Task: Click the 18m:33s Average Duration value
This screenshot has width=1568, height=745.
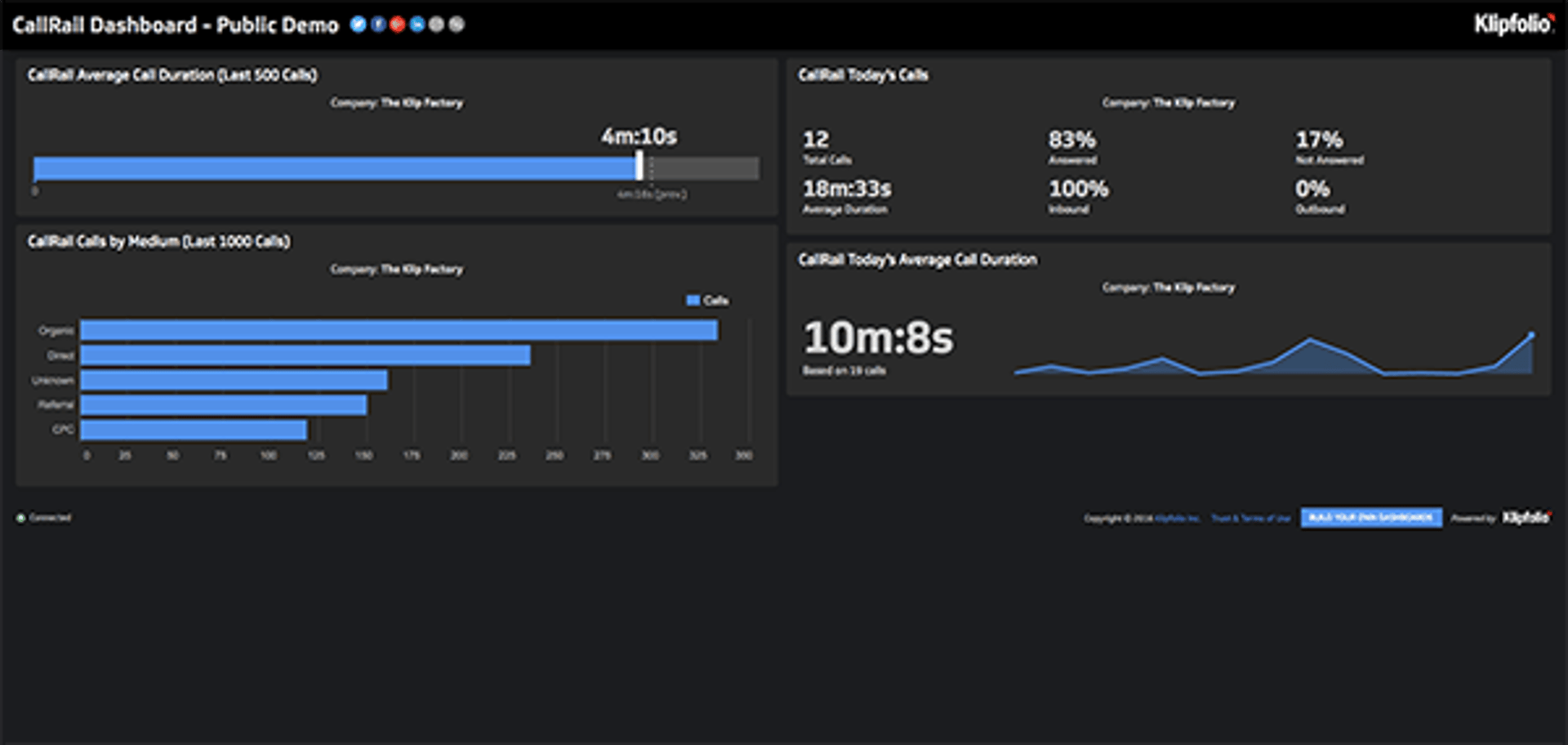Action: pyautogui.click(x=847, y=190)
